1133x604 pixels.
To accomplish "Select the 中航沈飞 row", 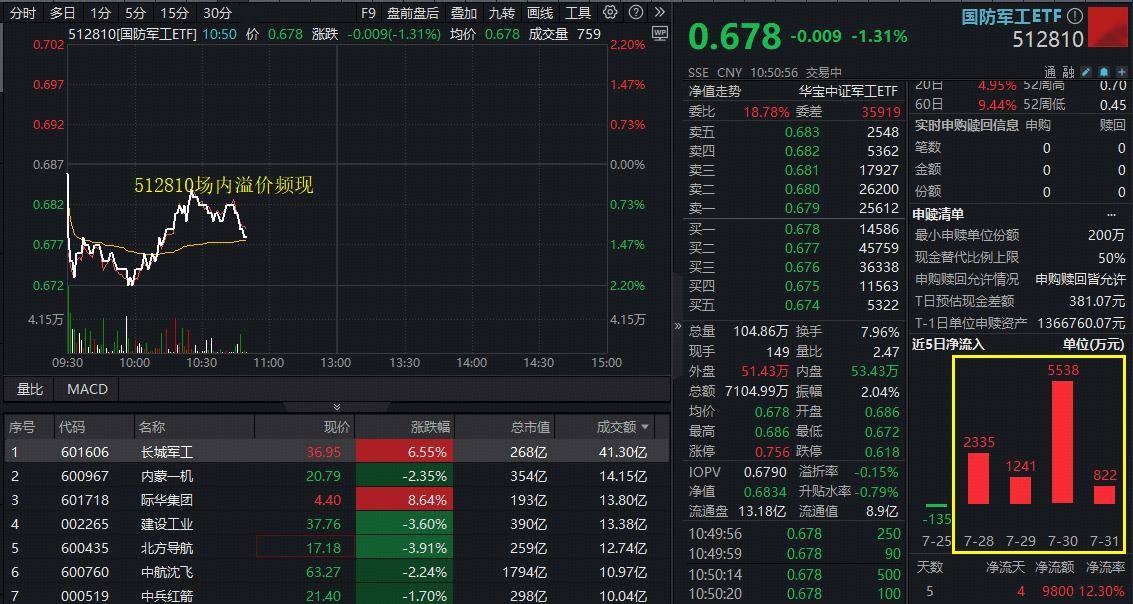I will click(337, 571).
